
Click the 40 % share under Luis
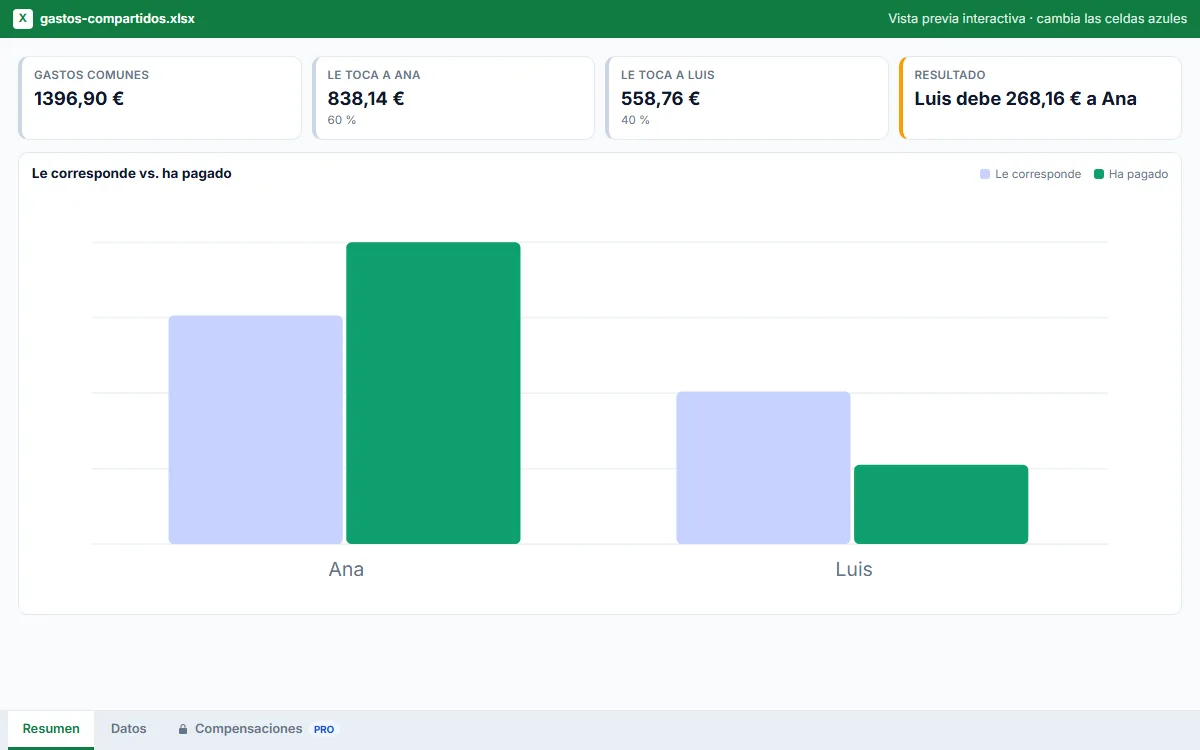pos(635,120)
